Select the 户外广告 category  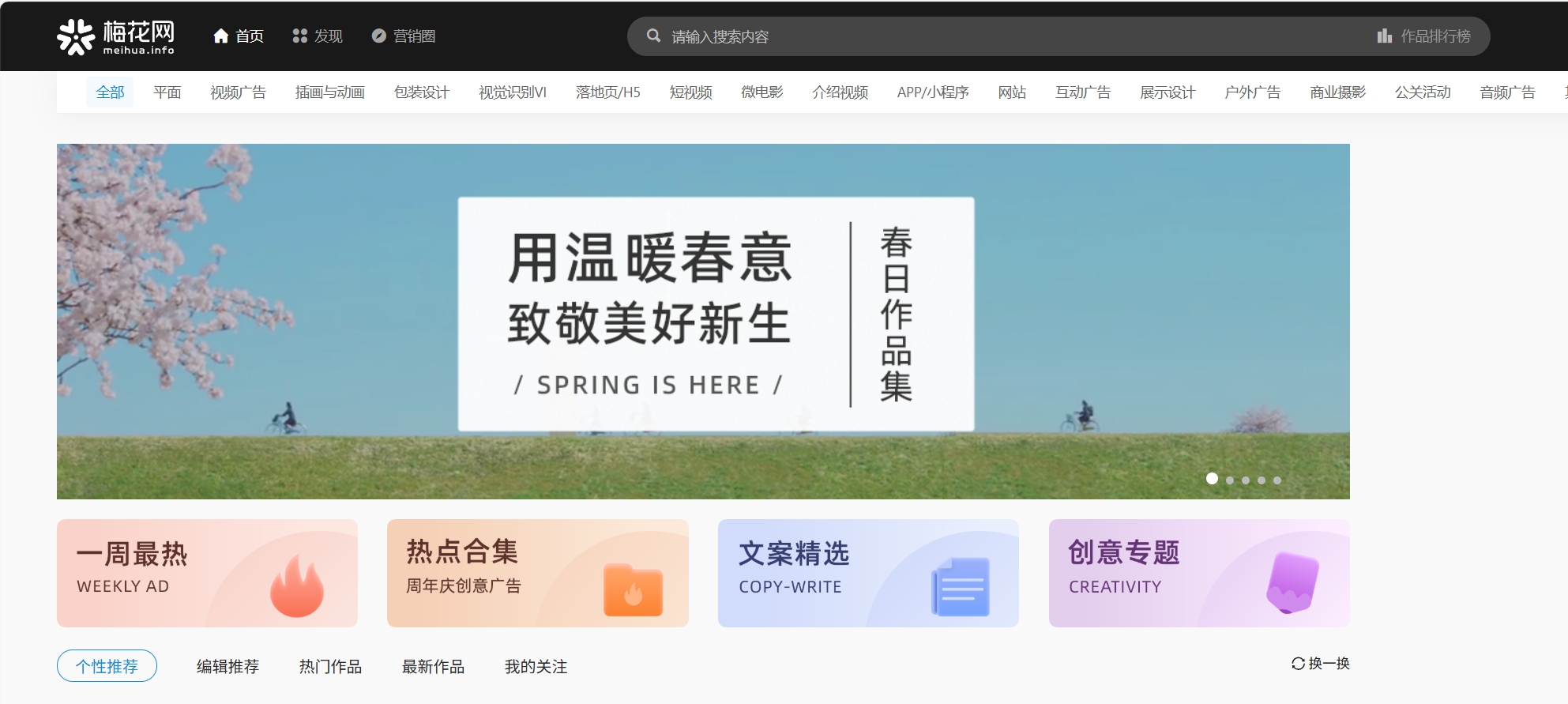pos(1253,92)
